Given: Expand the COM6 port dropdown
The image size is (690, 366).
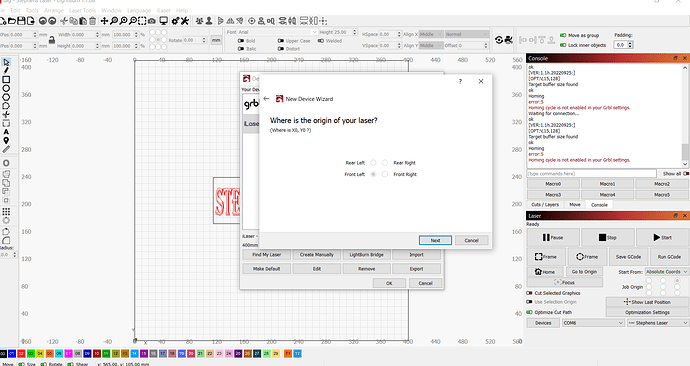Looking at the screenshot, I should [x=593, y=323].
